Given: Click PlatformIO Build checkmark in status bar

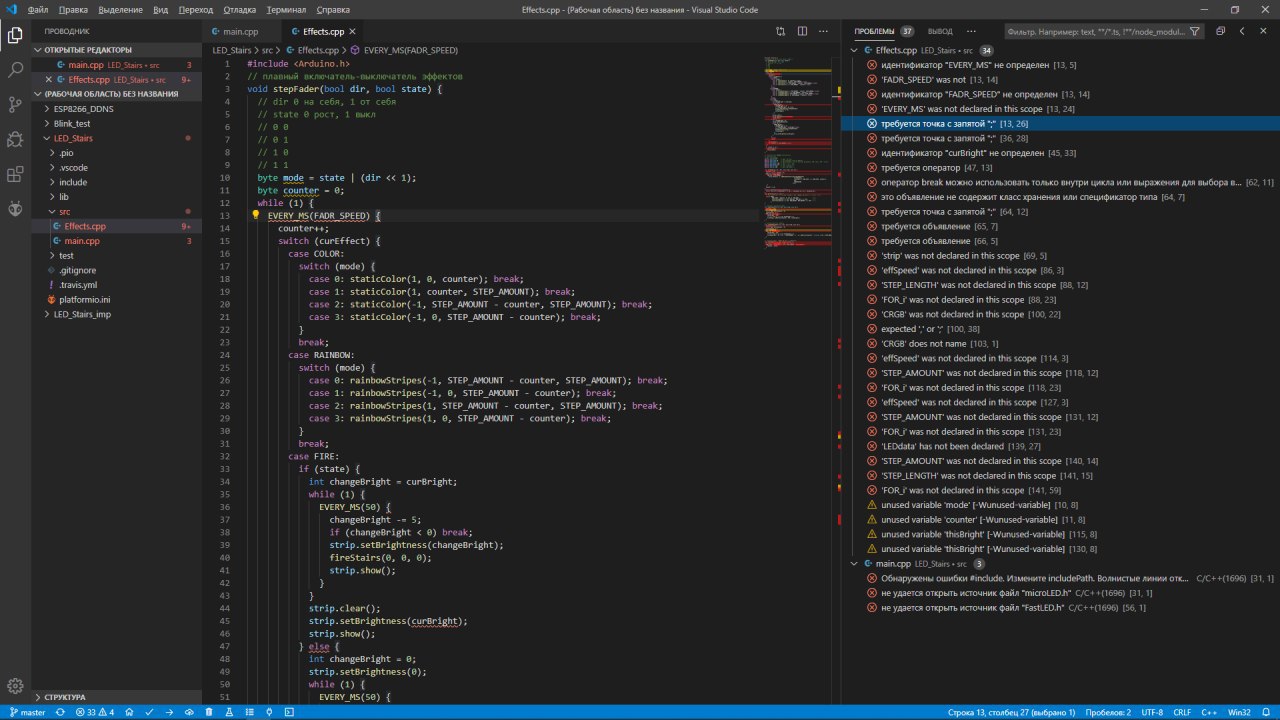Looking at the screenshot, I should coord(149,712).
